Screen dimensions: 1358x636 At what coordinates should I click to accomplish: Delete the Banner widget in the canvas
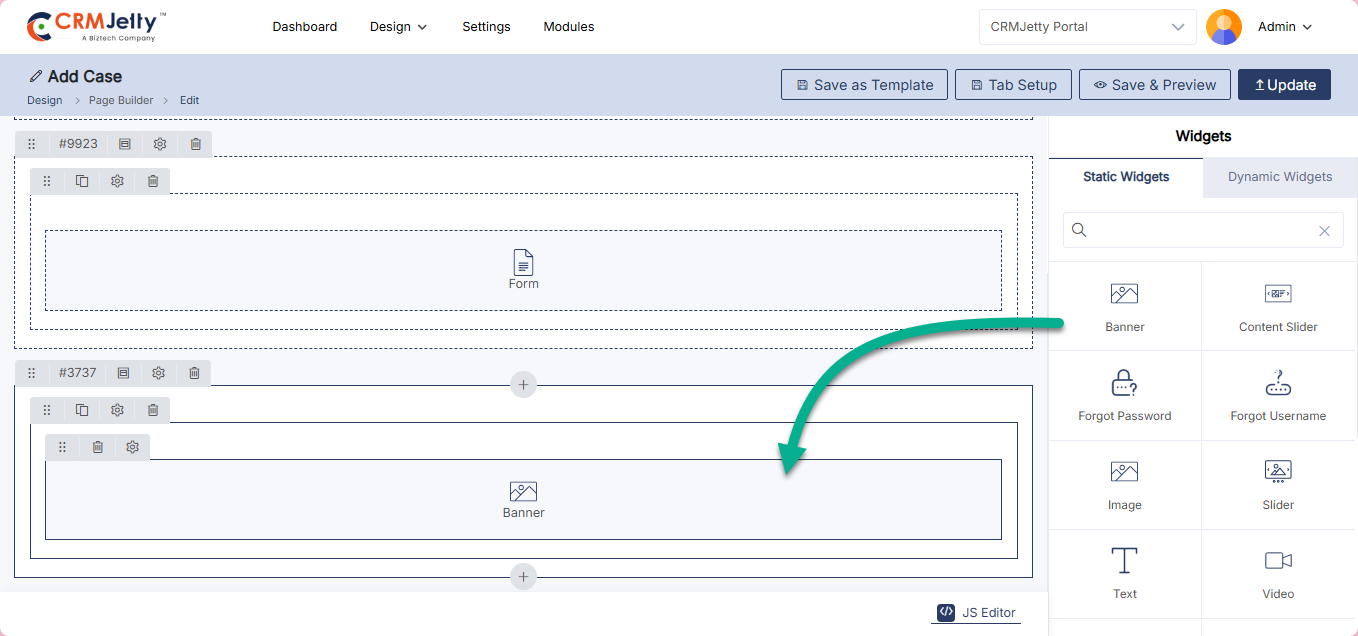point(98,447)
